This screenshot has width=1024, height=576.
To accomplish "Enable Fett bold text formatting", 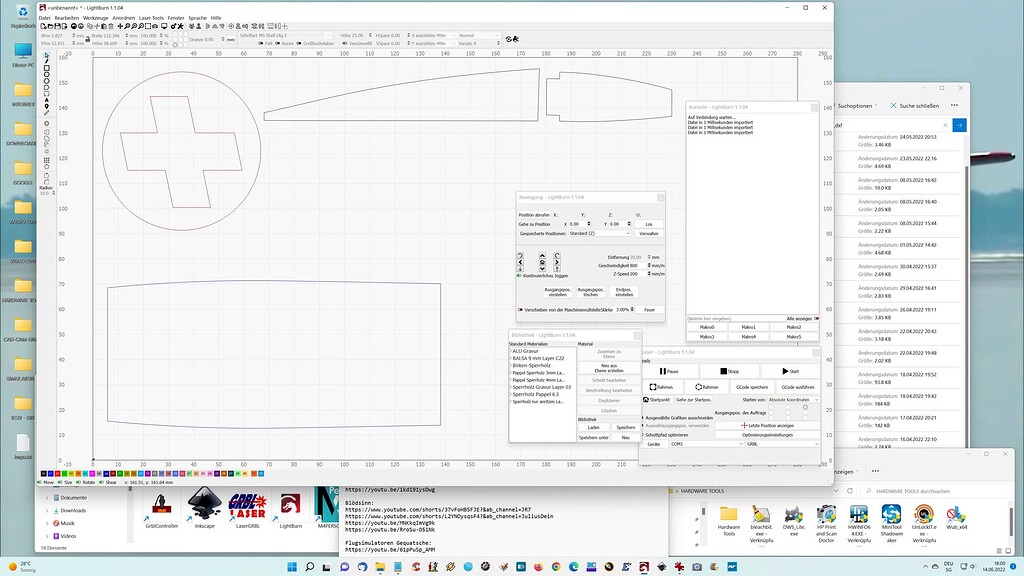I will tap(262, 42).
